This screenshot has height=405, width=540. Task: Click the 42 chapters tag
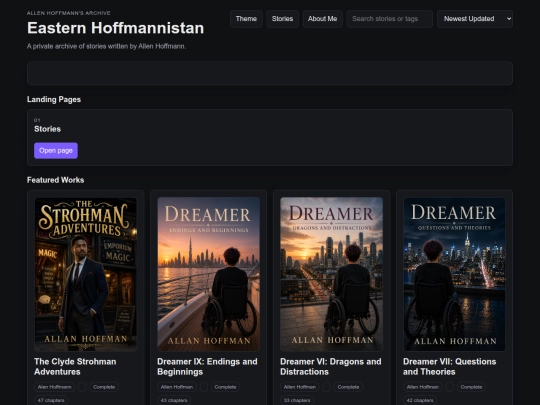pyautogui.click(x=420, y=401)
